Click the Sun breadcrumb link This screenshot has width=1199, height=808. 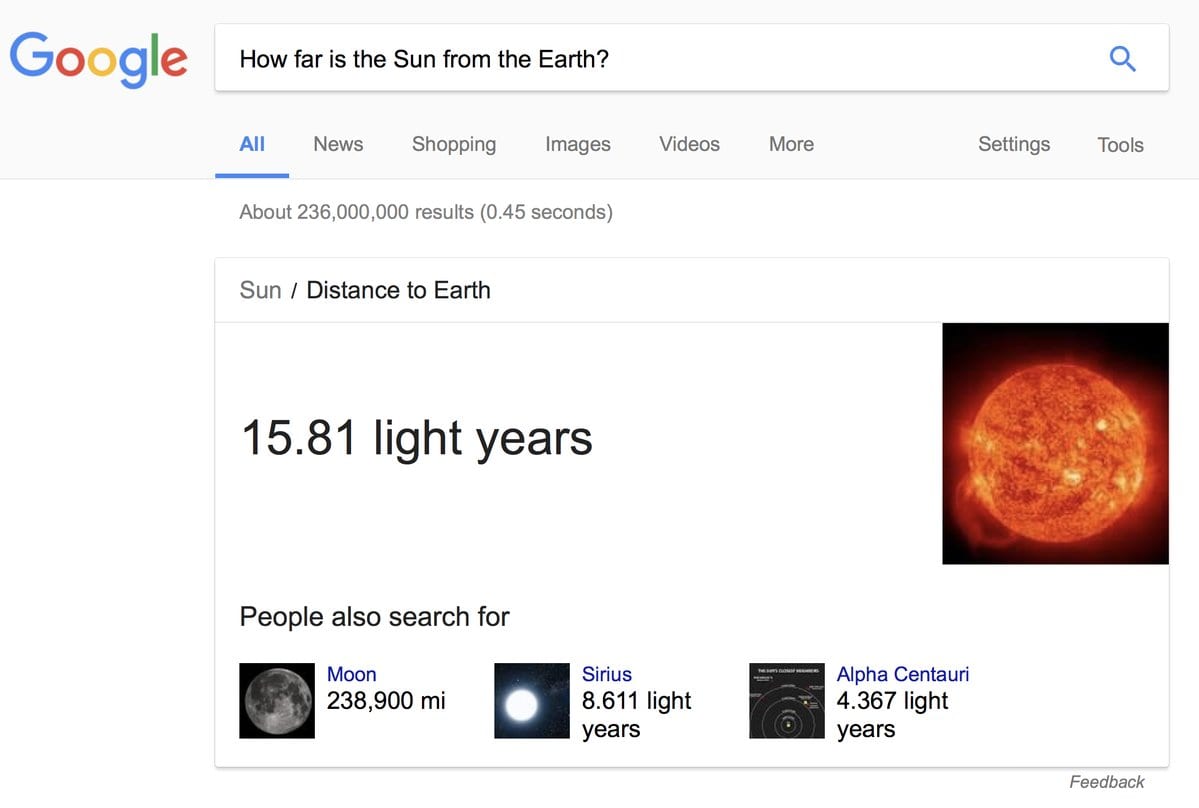pyautogui.click(x=260, y=290)
